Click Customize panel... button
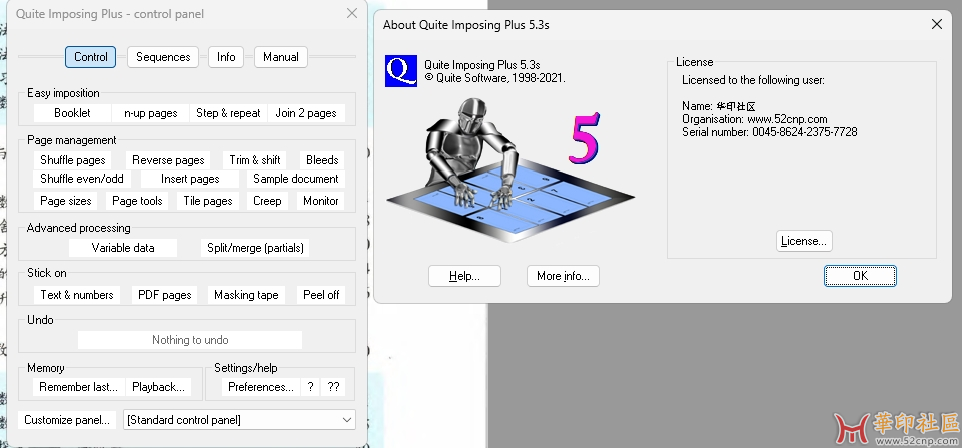This screenshot has width=962, height=448. point(68,420)
